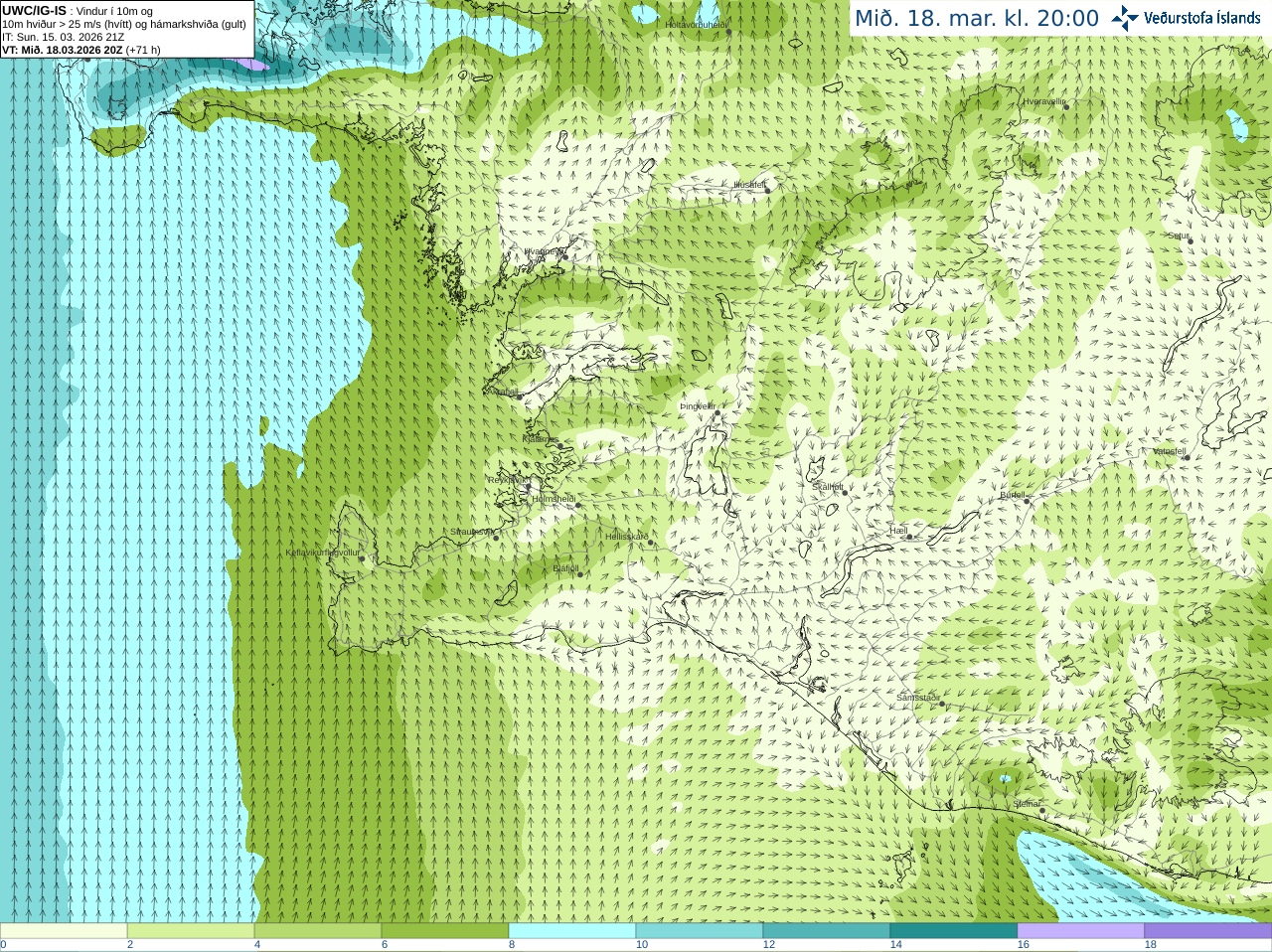
Task: Click the 4–6 m/s green legend swatch
Action: pos(318,931)
